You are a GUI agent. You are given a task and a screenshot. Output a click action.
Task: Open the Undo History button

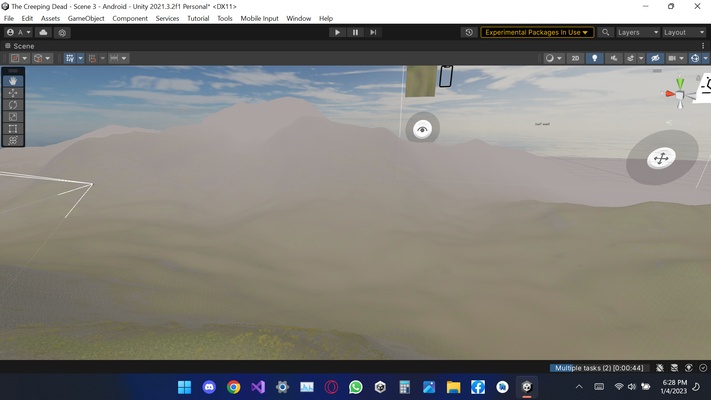pos(469,32)
